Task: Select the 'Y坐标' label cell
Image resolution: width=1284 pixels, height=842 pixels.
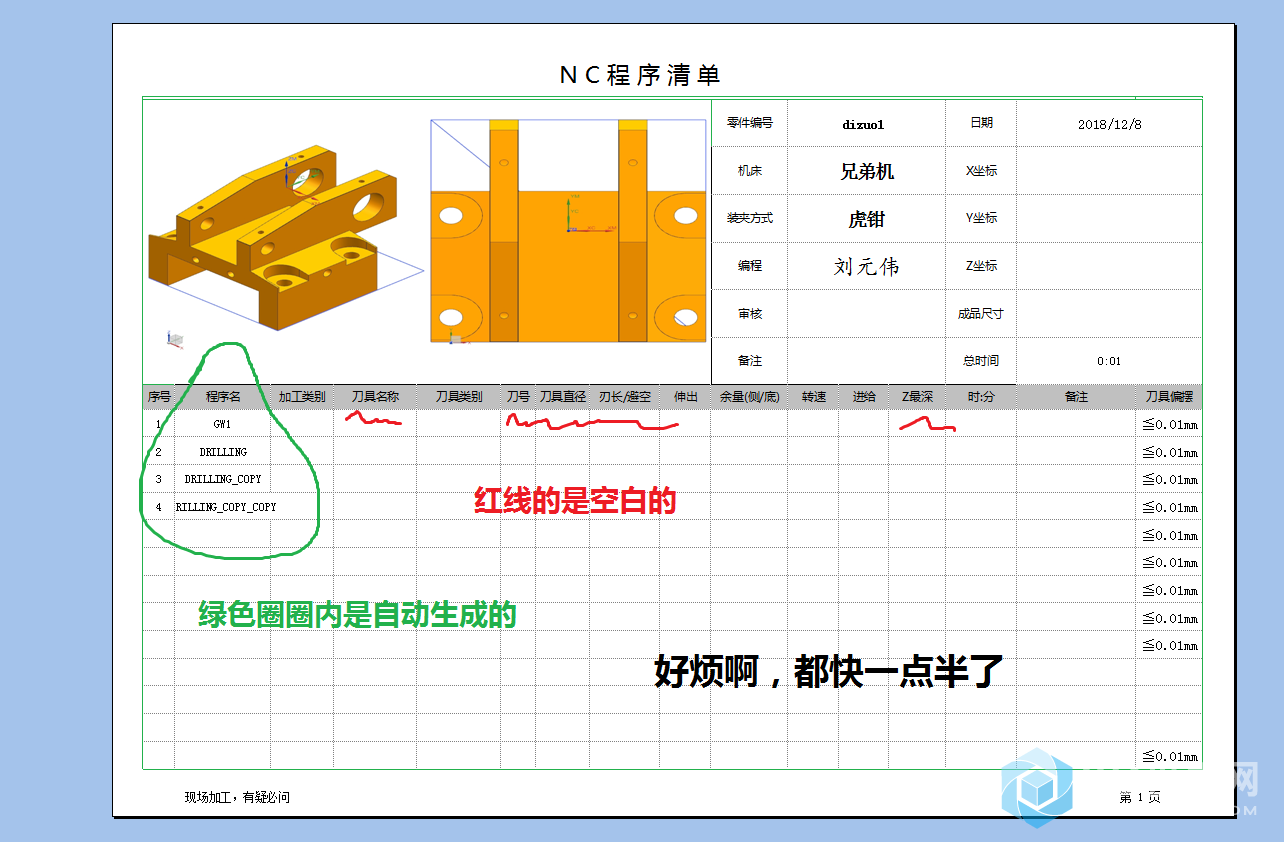Action: [x=981, y=218]
